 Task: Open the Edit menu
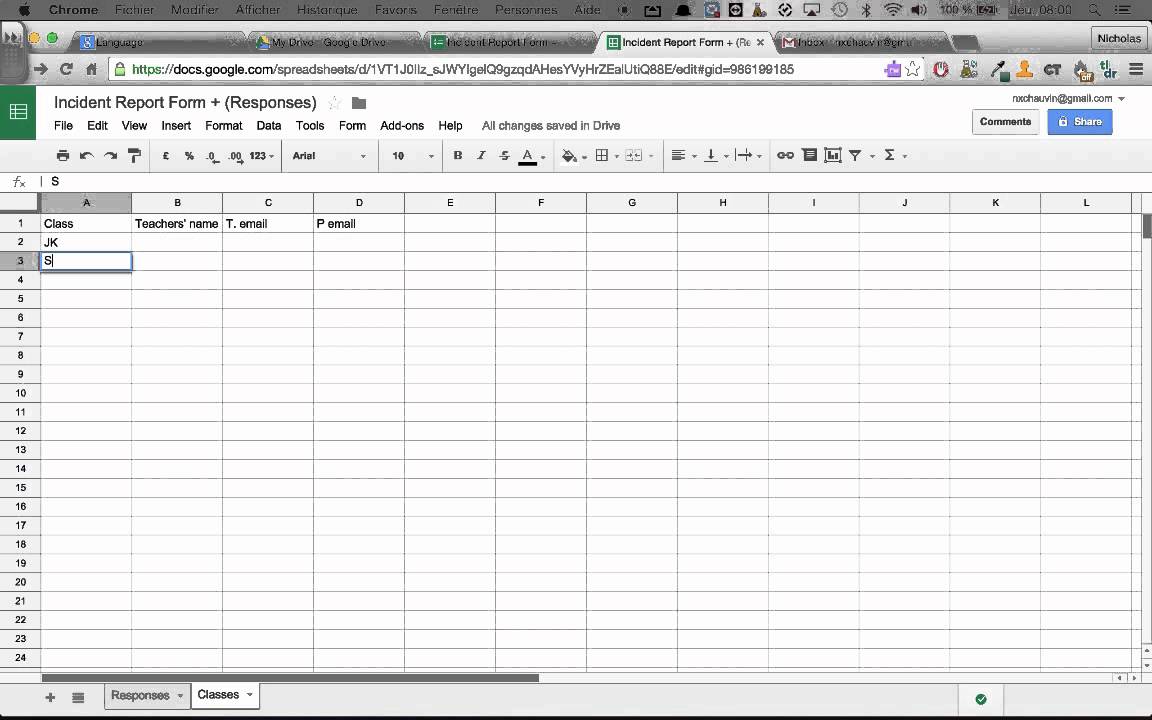click(97, 126)
